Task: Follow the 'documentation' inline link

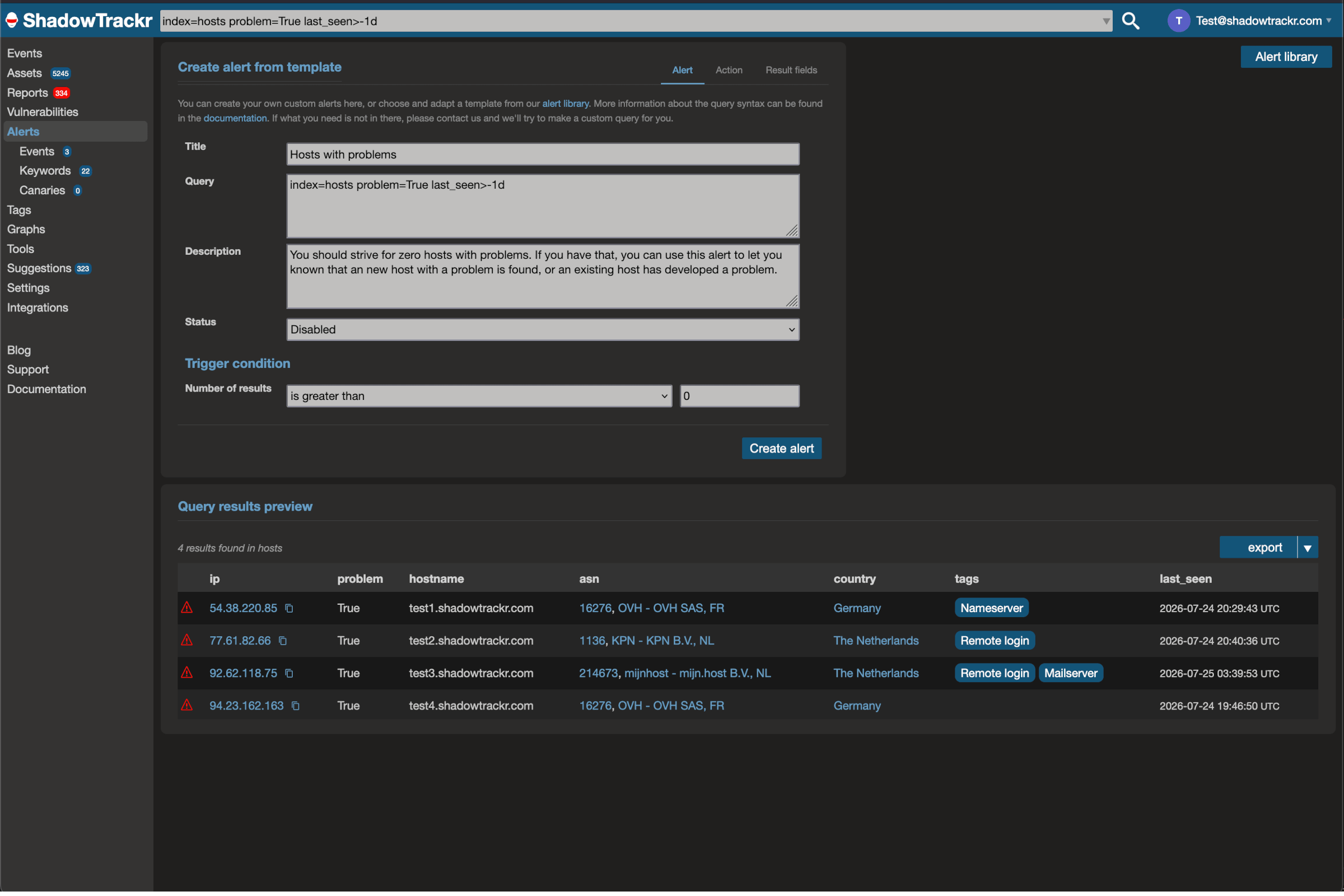Action: tap(235, 118)
